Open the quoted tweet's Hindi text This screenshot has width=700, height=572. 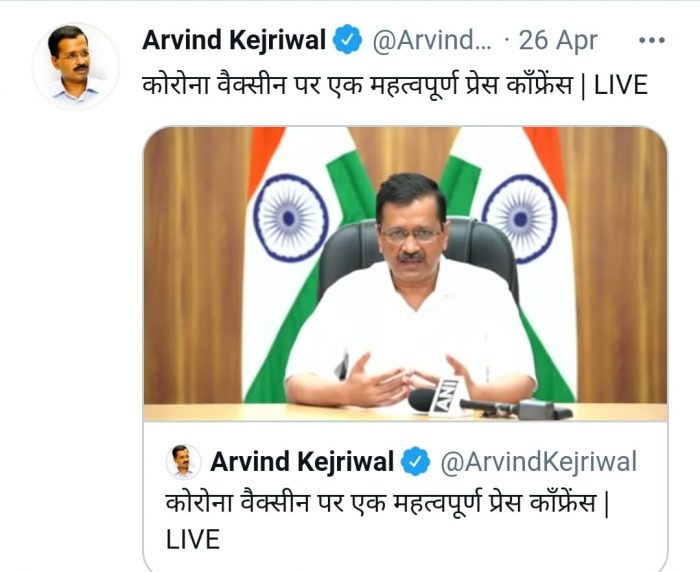(387, 503)
